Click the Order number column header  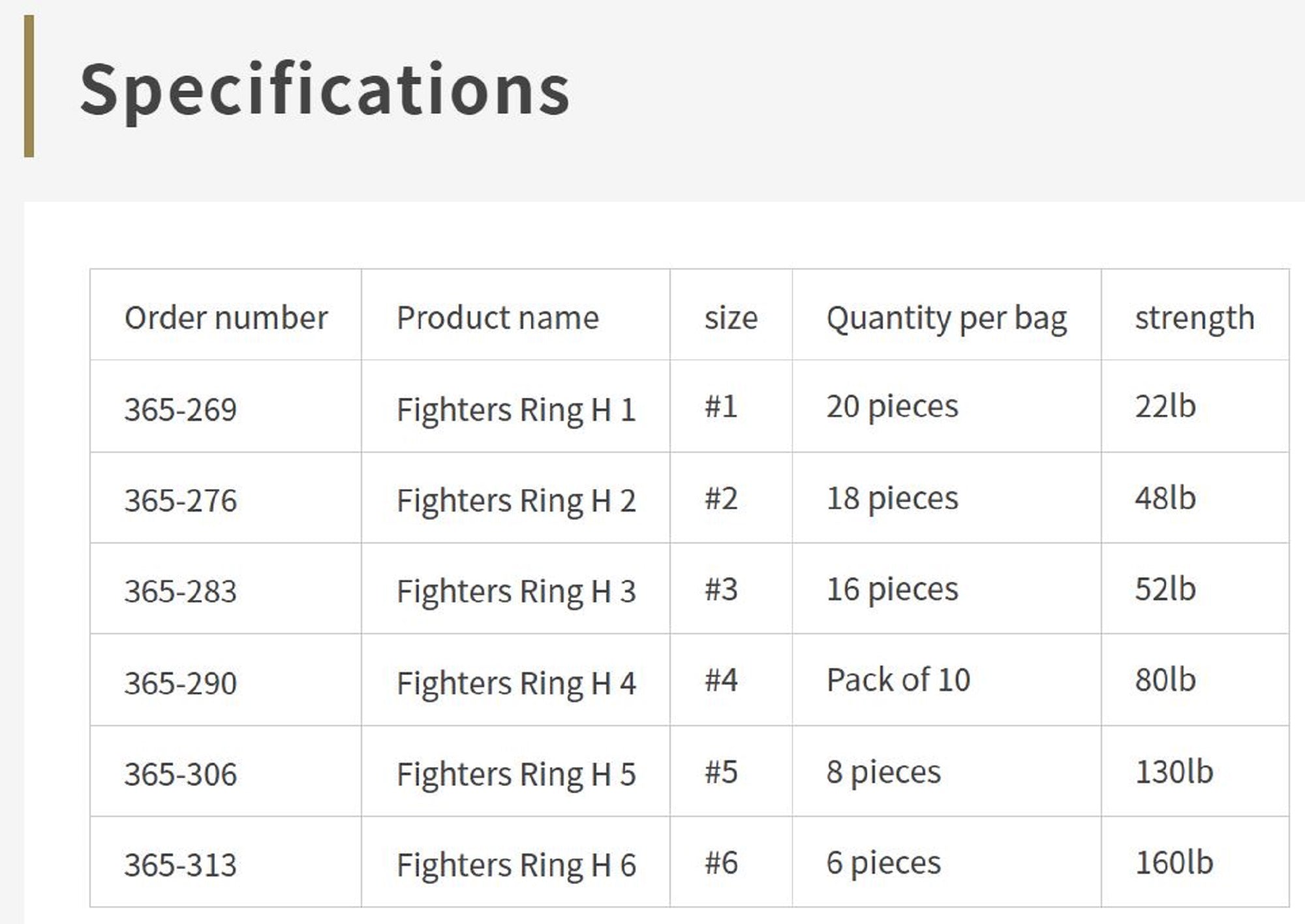226,318
